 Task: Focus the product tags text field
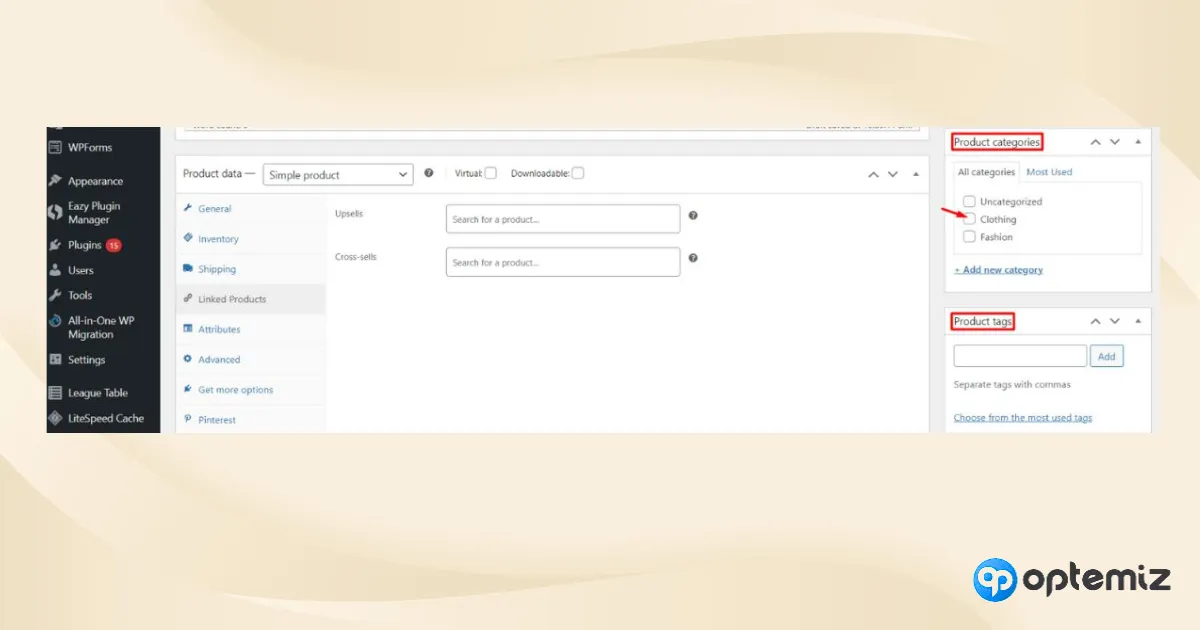(1020, 356)
